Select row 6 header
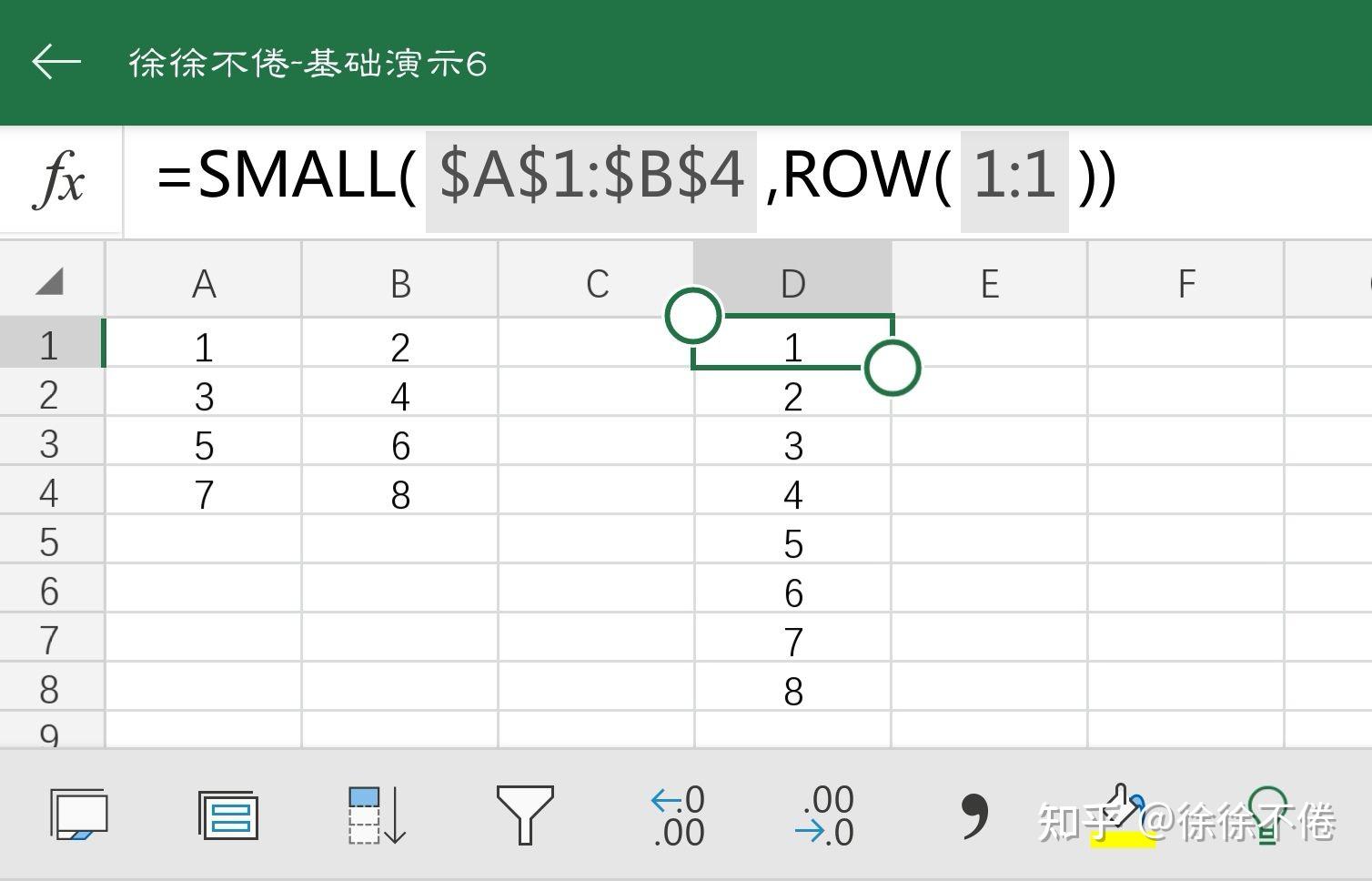 click(x=51, y=589)
